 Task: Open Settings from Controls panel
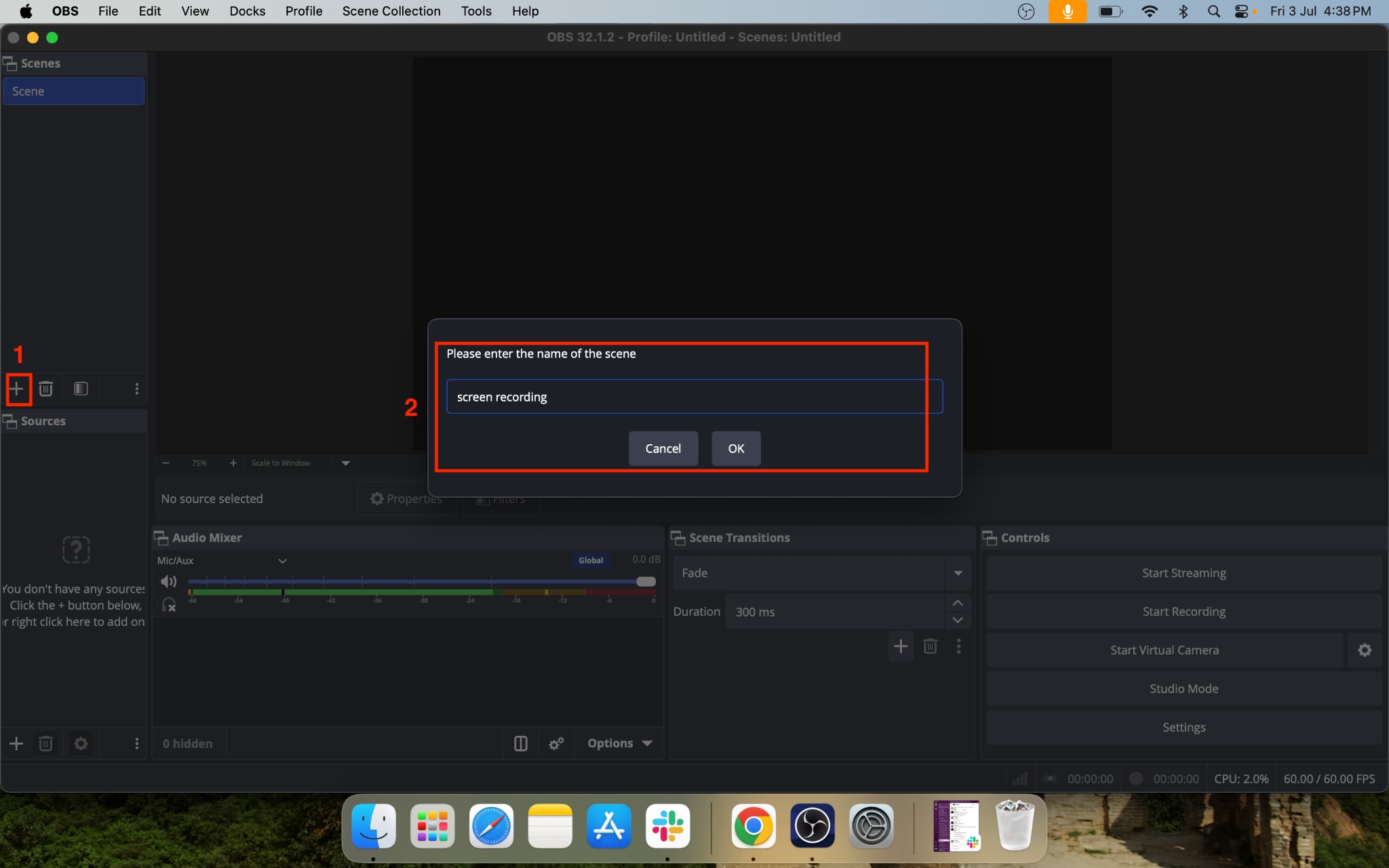click(x=1183, y=728)
